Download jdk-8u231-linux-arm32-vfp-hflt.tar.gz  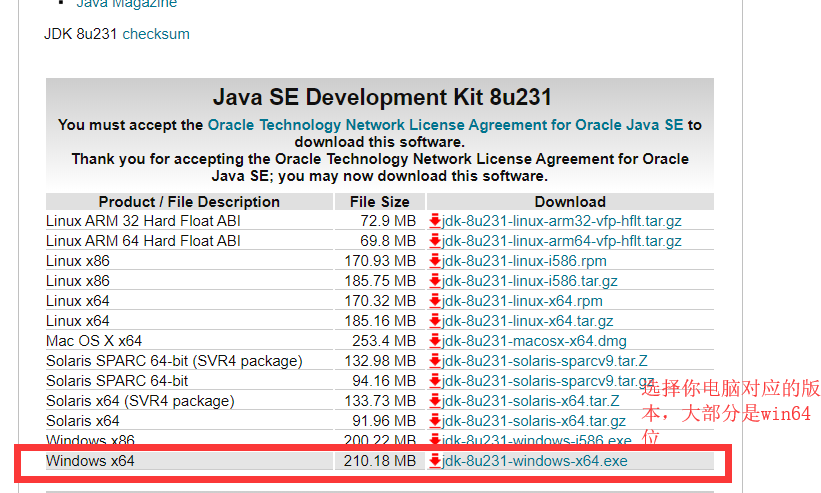(561, 221)
